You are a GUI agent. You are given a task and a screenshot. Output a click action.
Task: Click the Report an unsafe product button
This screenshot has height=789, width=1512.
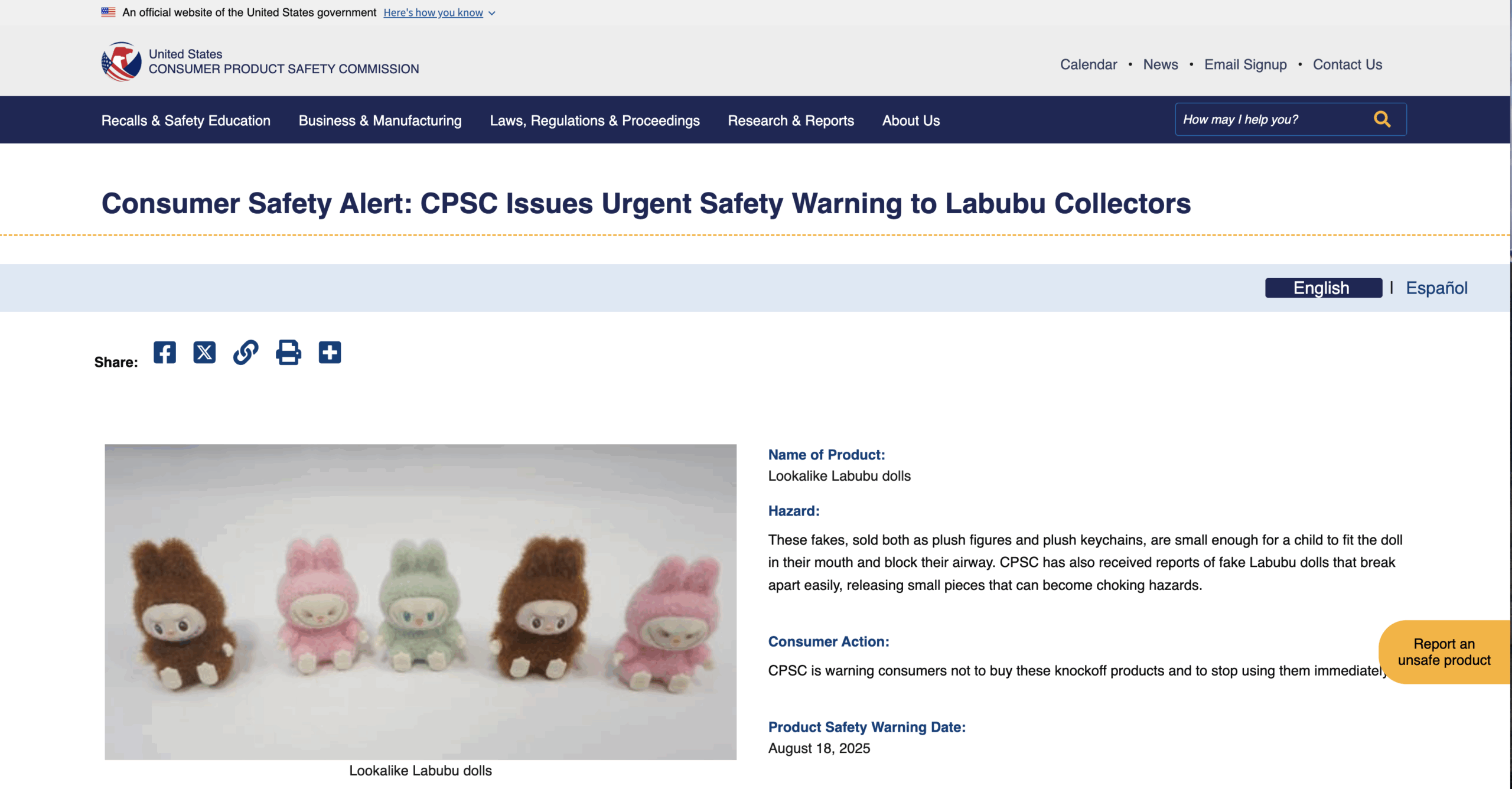pos(1444,652)
